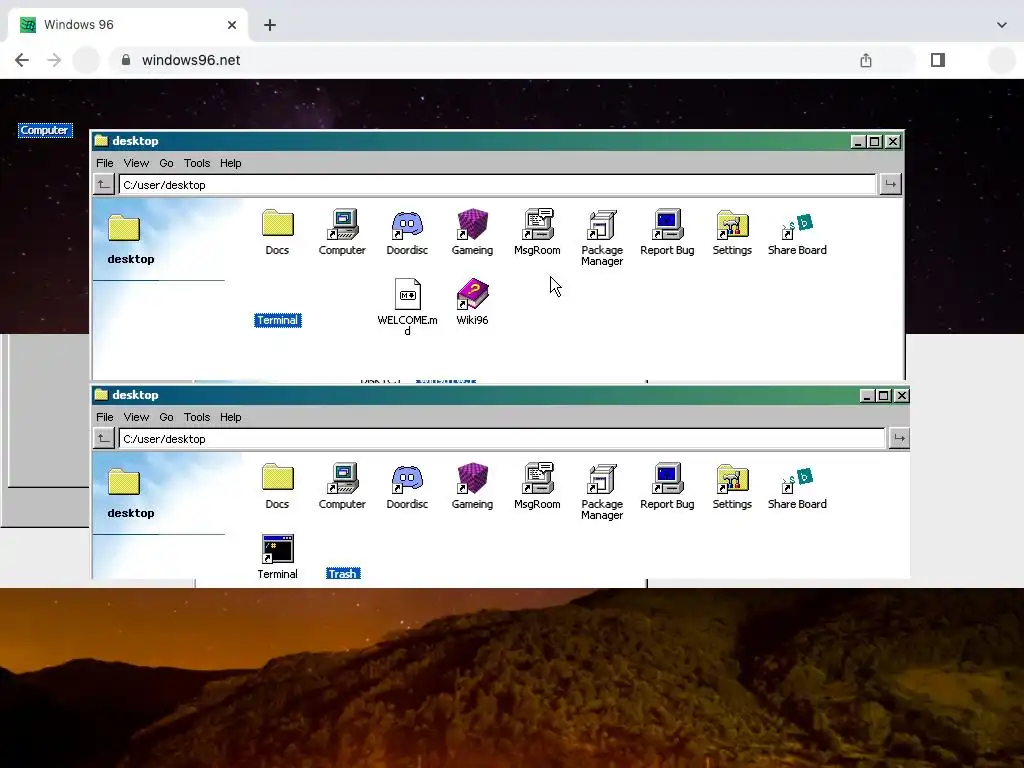Go up one folder in lower window

coord(104,438)
